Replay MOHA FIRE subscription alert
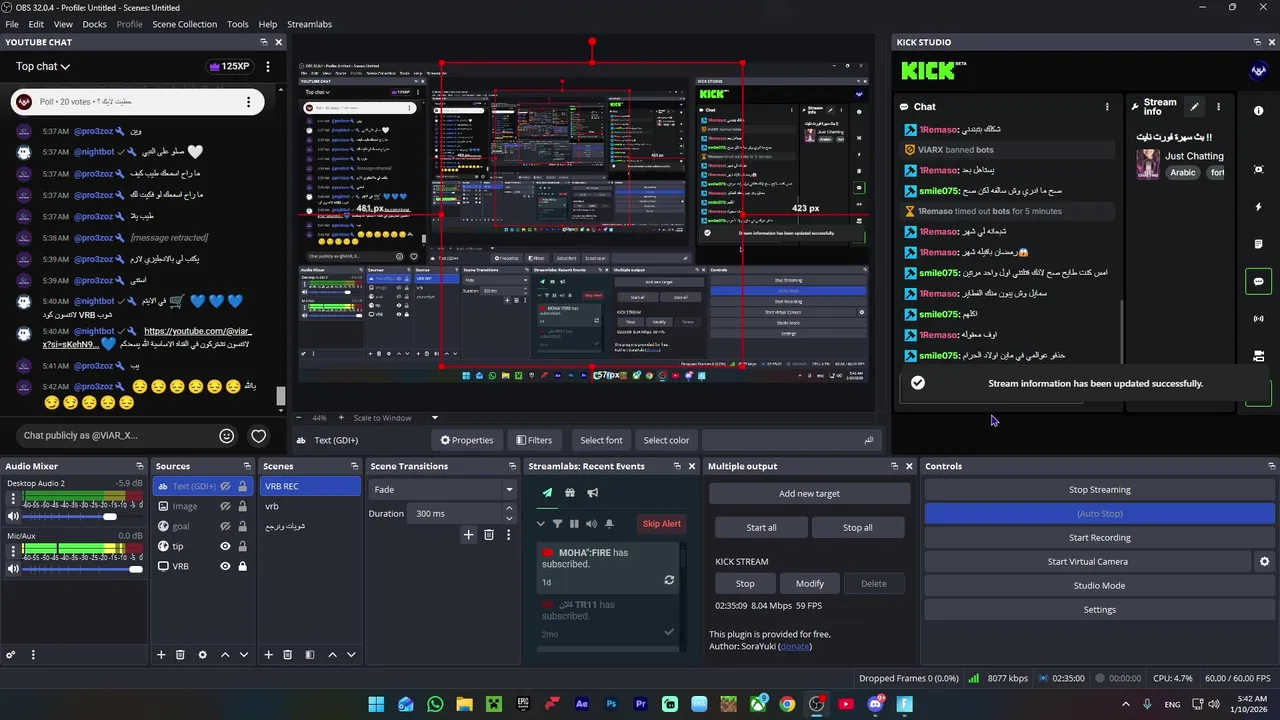This screenshot has width=1280, height=720. pyautogui.click(x=669, y=580)
